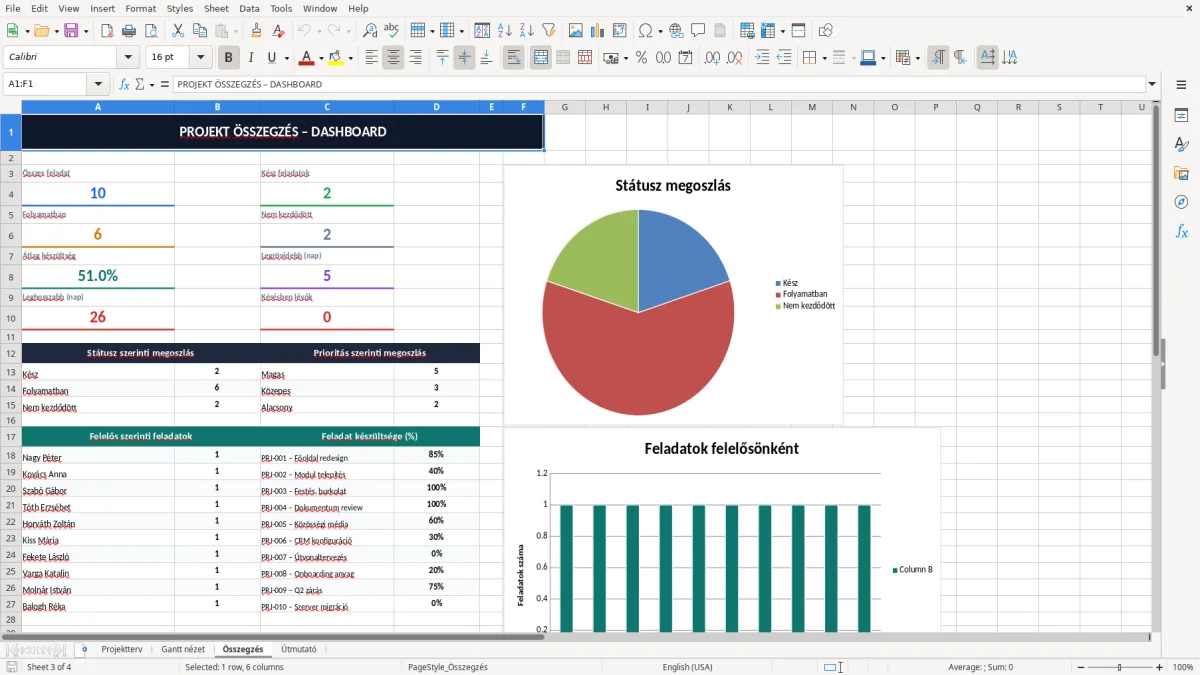Open the sidebar Styles icon
Screen dimensions: 1200x675
click(1181, 144)
